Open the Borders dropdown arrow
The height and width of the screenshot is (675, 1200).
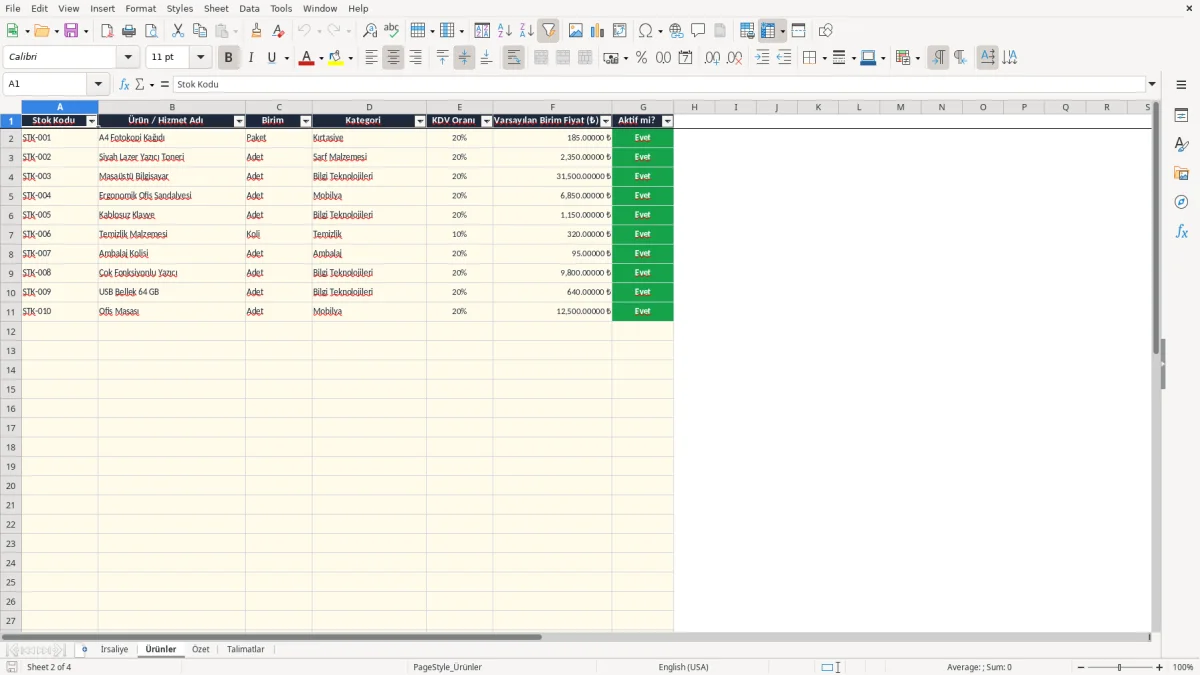823,58
